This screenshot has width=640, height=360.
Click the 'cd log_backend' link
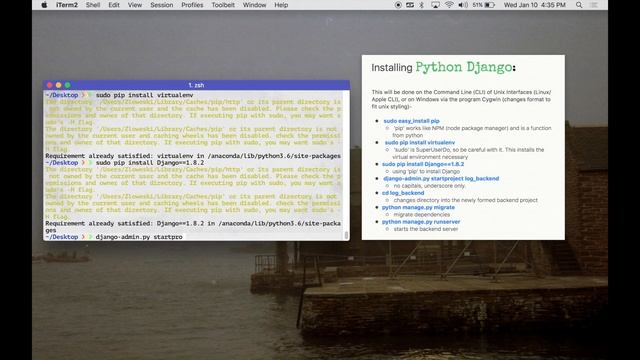[x=403, y=193]
